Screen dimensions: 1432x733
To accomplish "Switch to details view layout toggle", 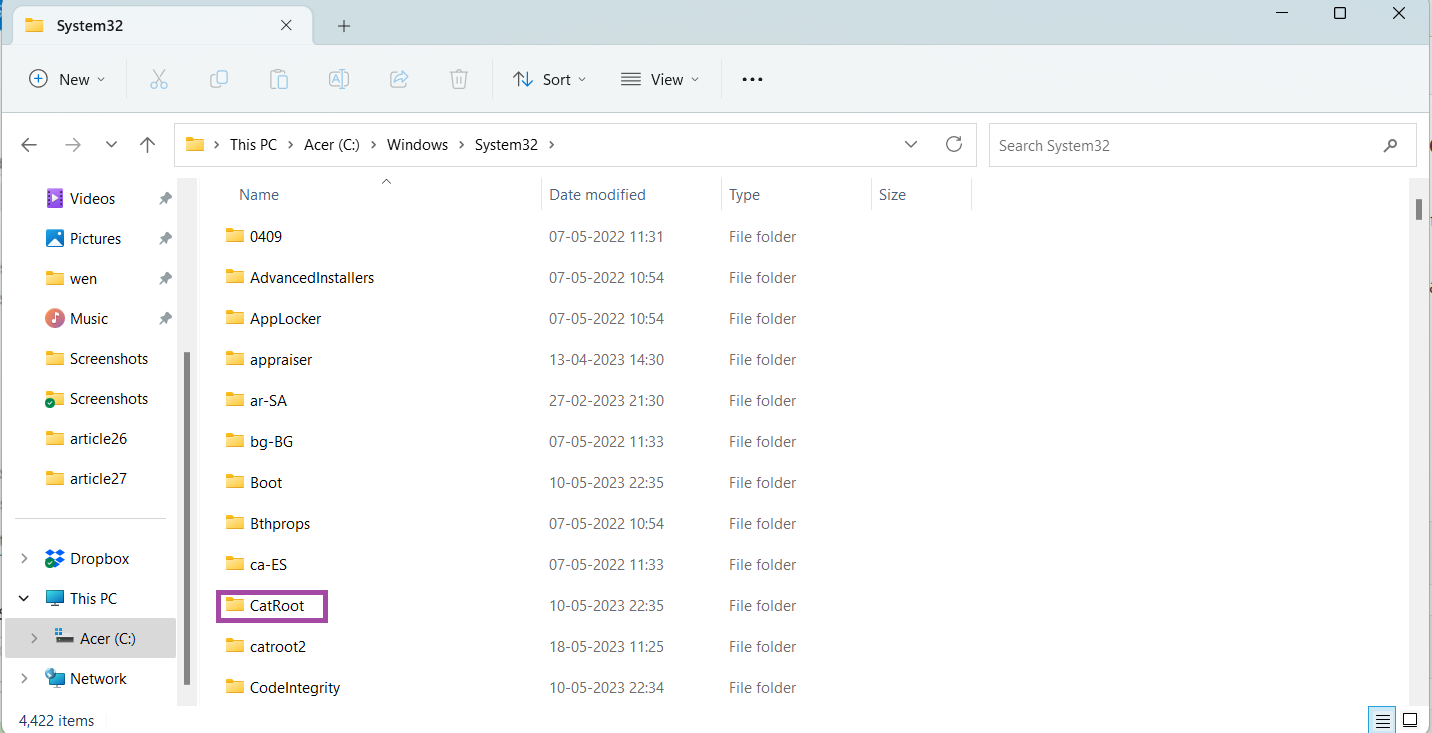I will tap(1382, 720).
